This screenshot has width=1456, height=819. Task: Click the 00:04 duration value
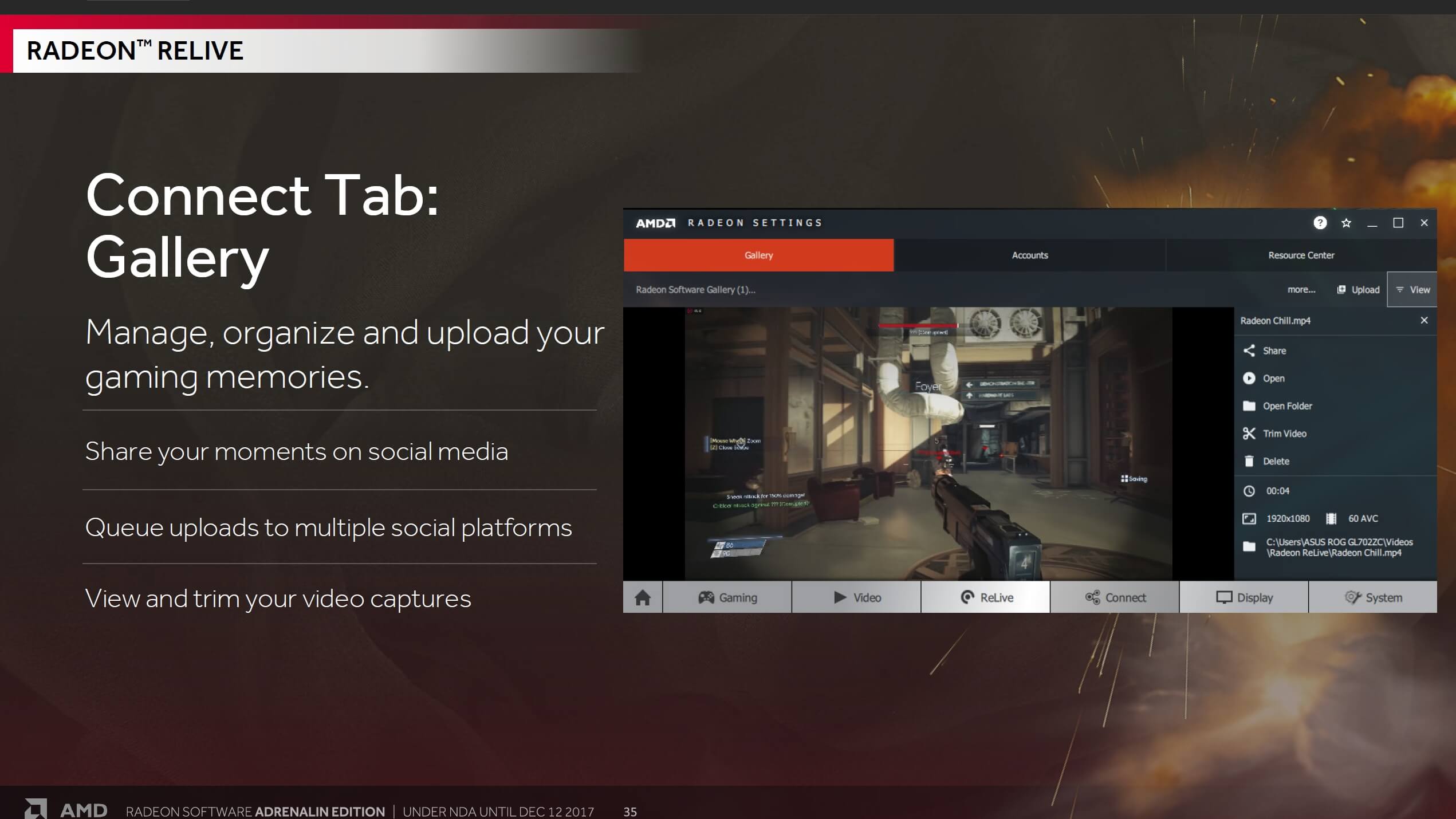pos(1277,491)
